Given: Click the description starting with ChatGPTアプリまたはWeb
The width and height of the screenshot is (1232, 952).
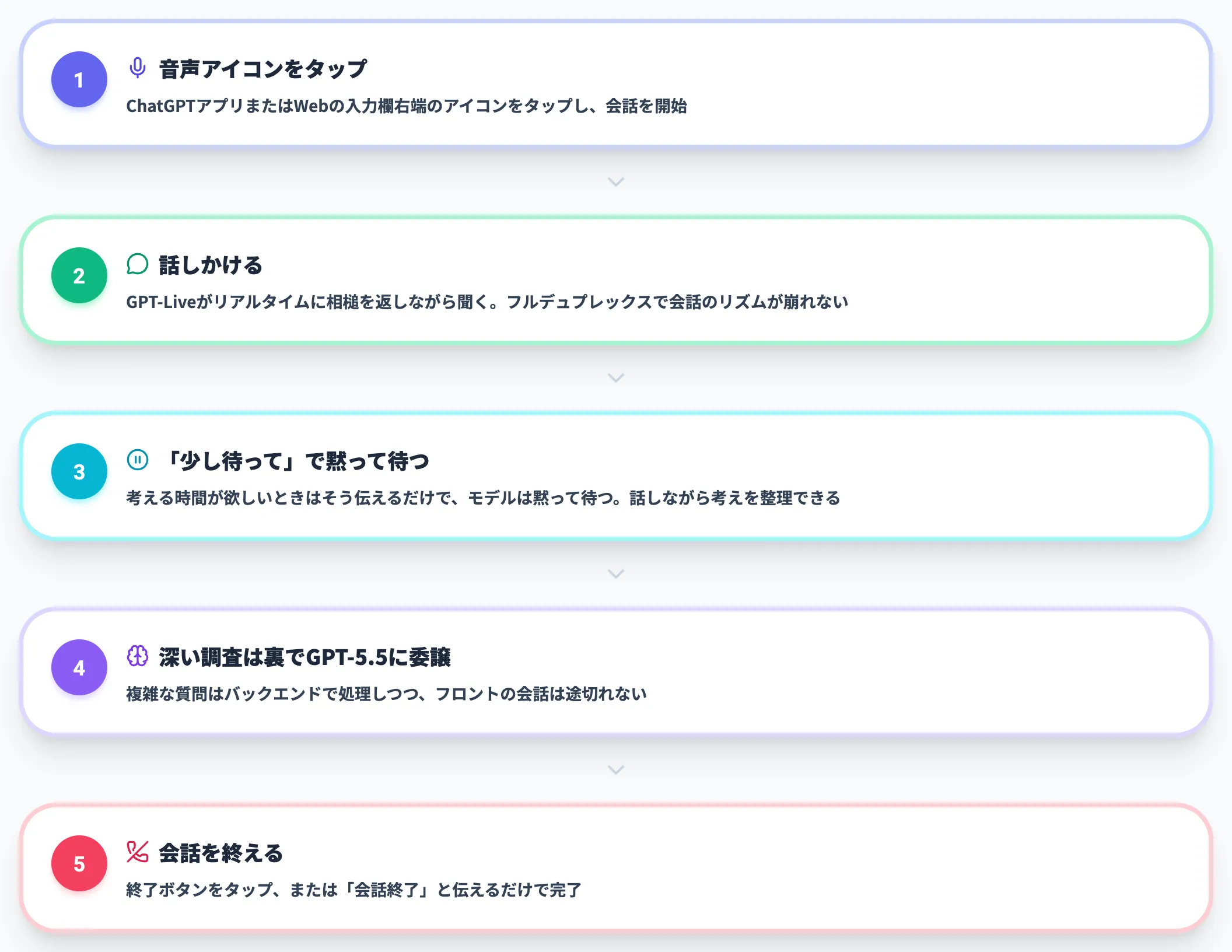Looking at the screenshot, I should pyautogui.click(x=407, y=106).
